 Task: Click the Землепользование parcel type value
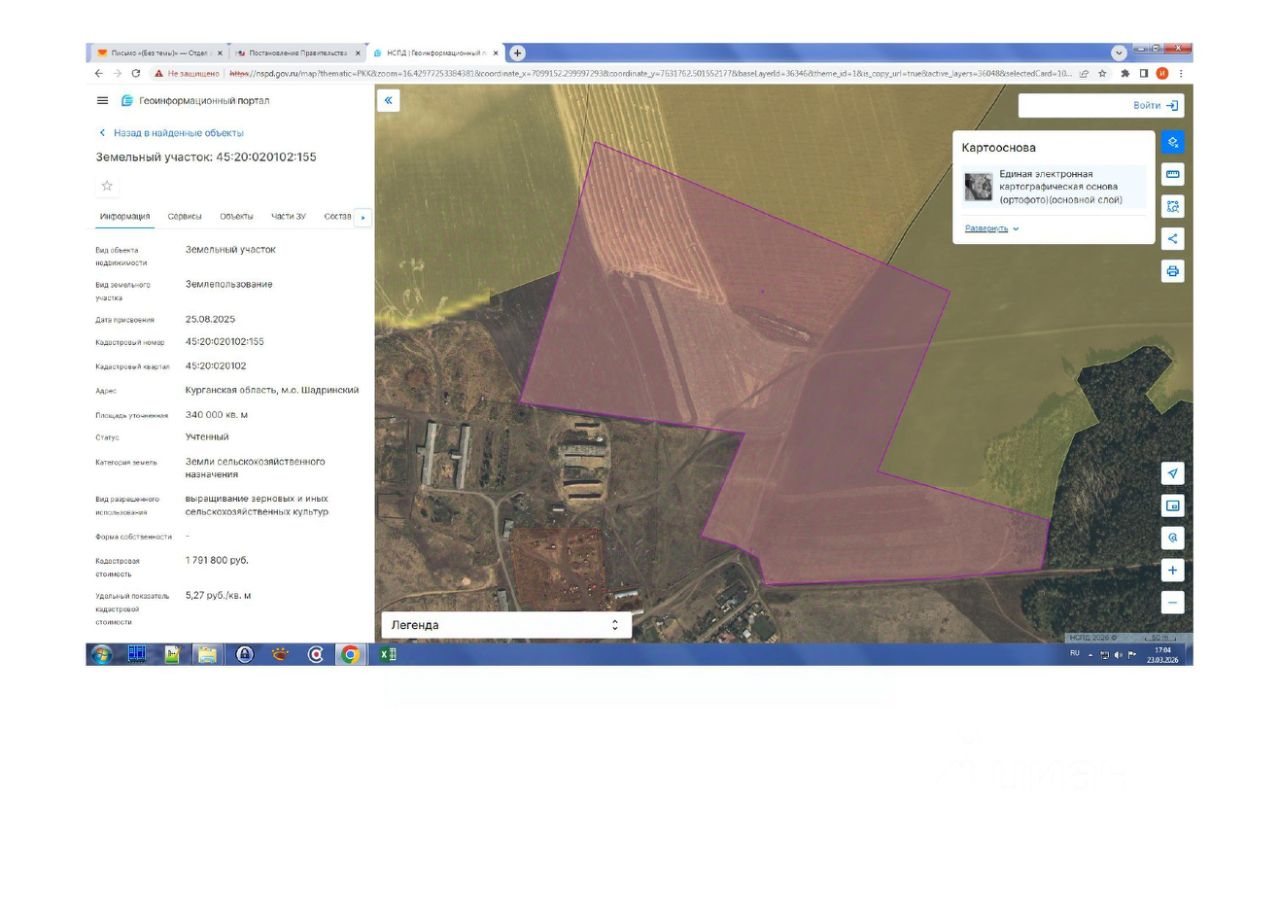[229, 285]
